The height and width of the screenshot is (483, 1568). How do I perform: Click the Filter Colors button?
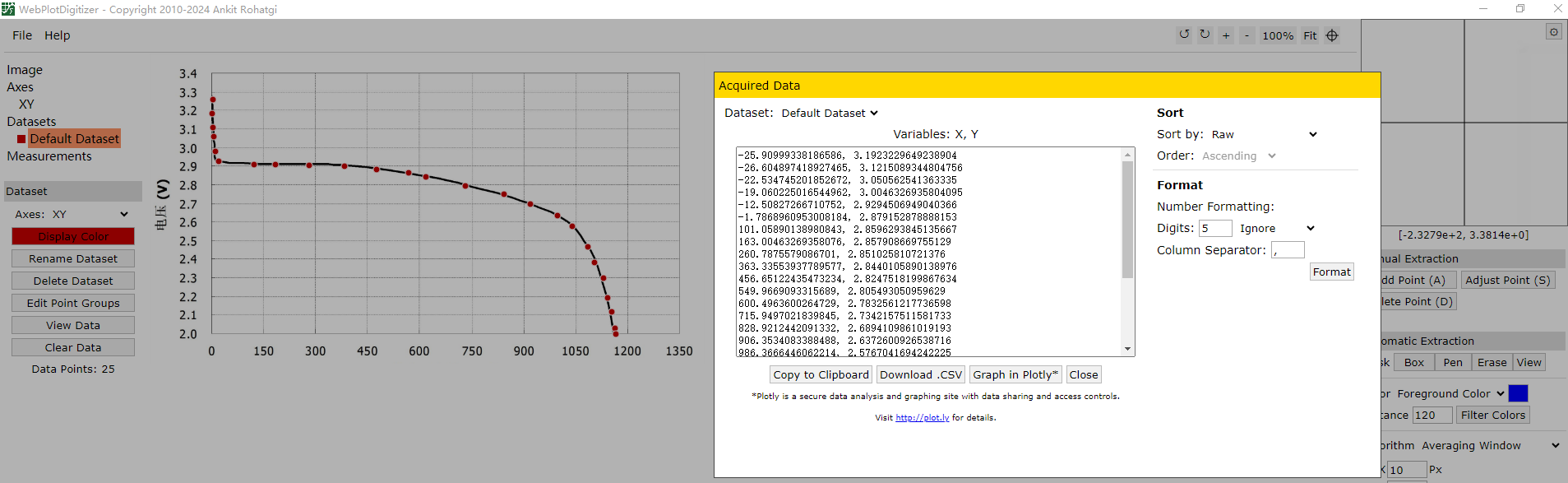coord(1492,416)
